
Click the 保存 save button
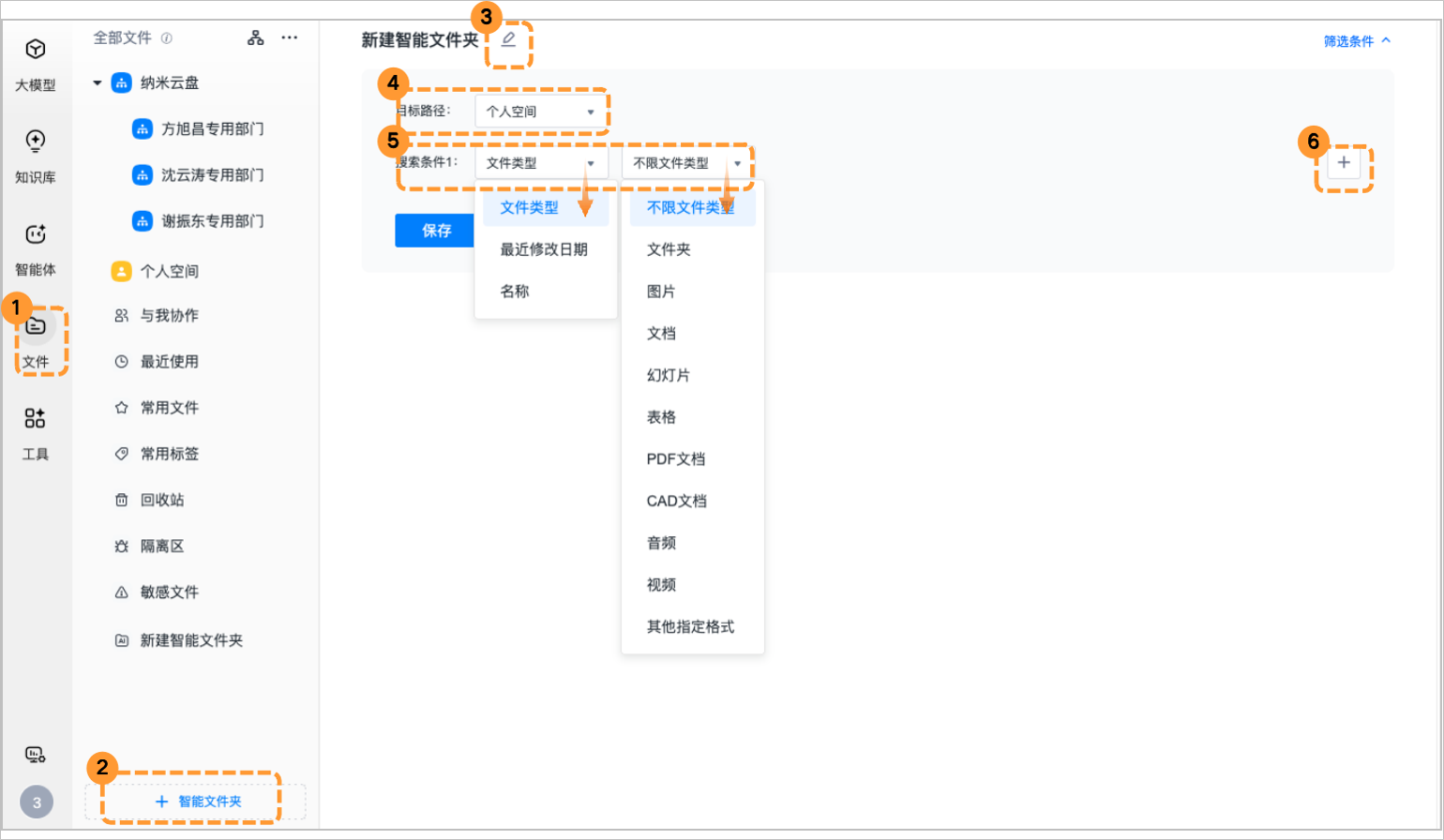435,230
